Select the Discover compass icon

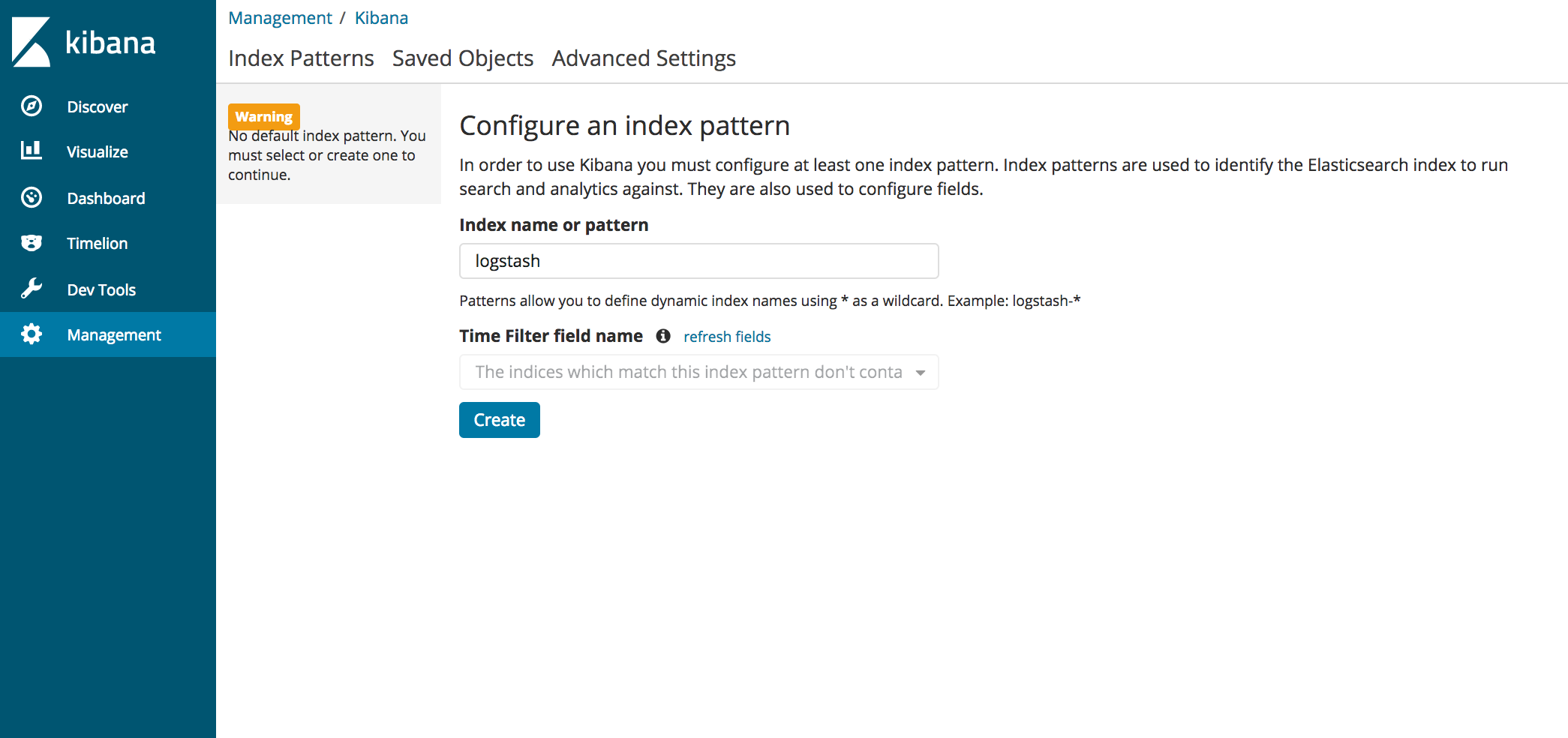pyautogui.click(x=30, y=106)
